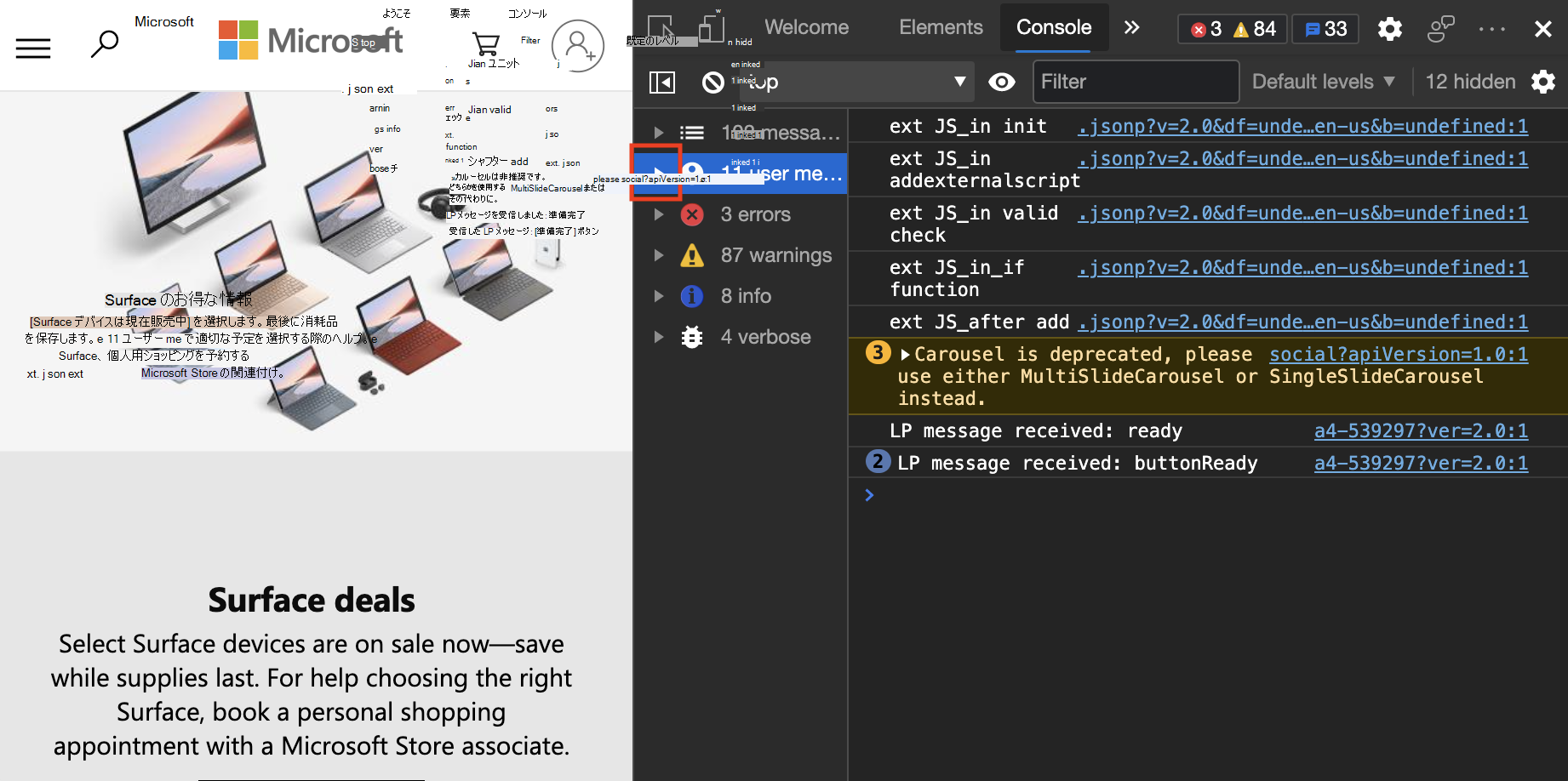Open the DevTools three-dots customize menu

pos(1491,29)
